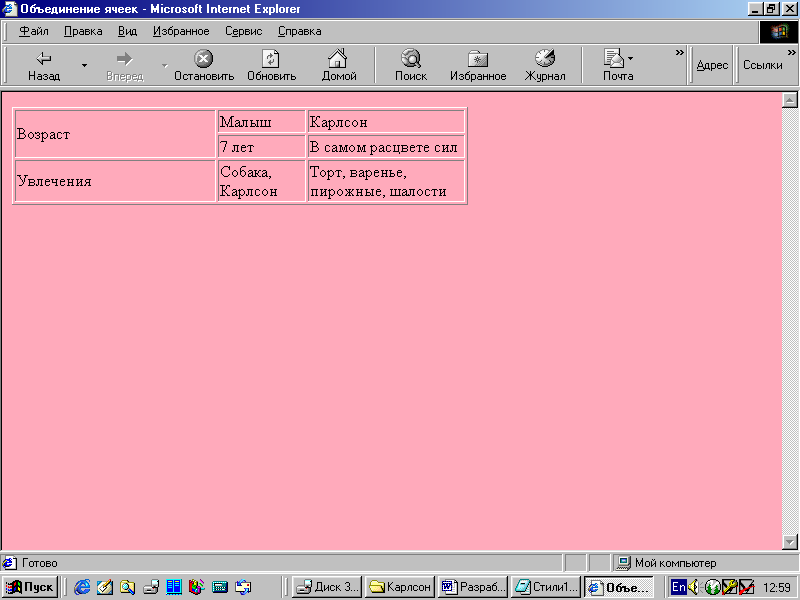800x600 pixels.
Task: Launch Internet Explorer from Quick Launch
Action: tap(82, 587)
